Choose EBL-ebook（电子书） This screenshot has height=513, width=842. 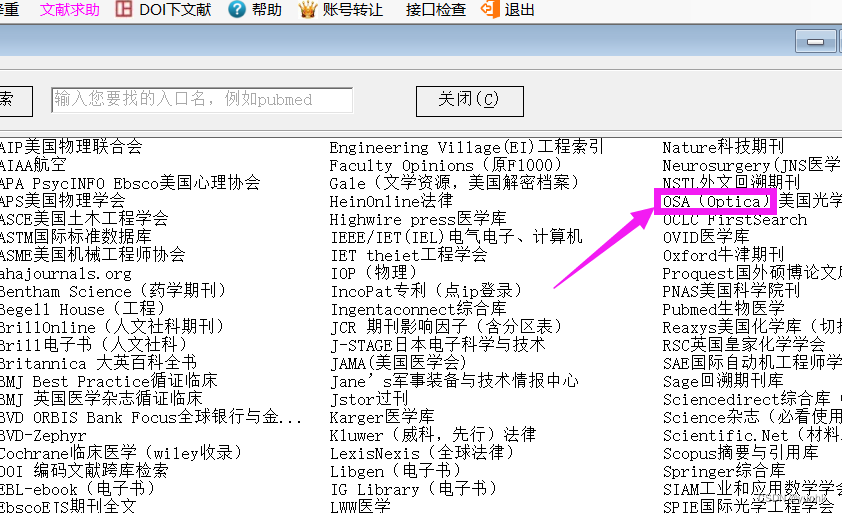(x=77, y=489)
